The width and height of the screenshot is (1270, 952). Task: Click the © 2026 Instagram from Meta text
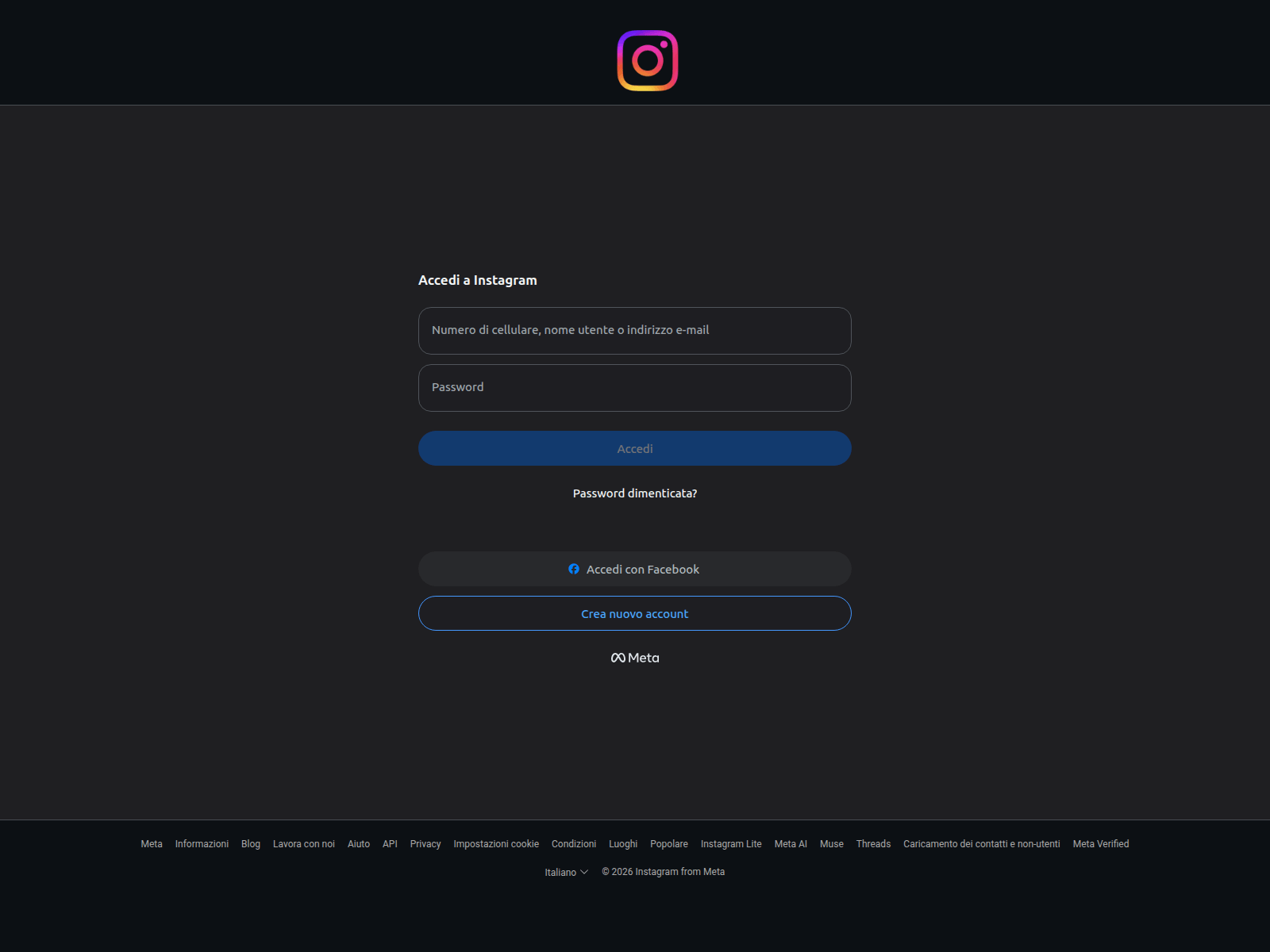tap(664, 872)
